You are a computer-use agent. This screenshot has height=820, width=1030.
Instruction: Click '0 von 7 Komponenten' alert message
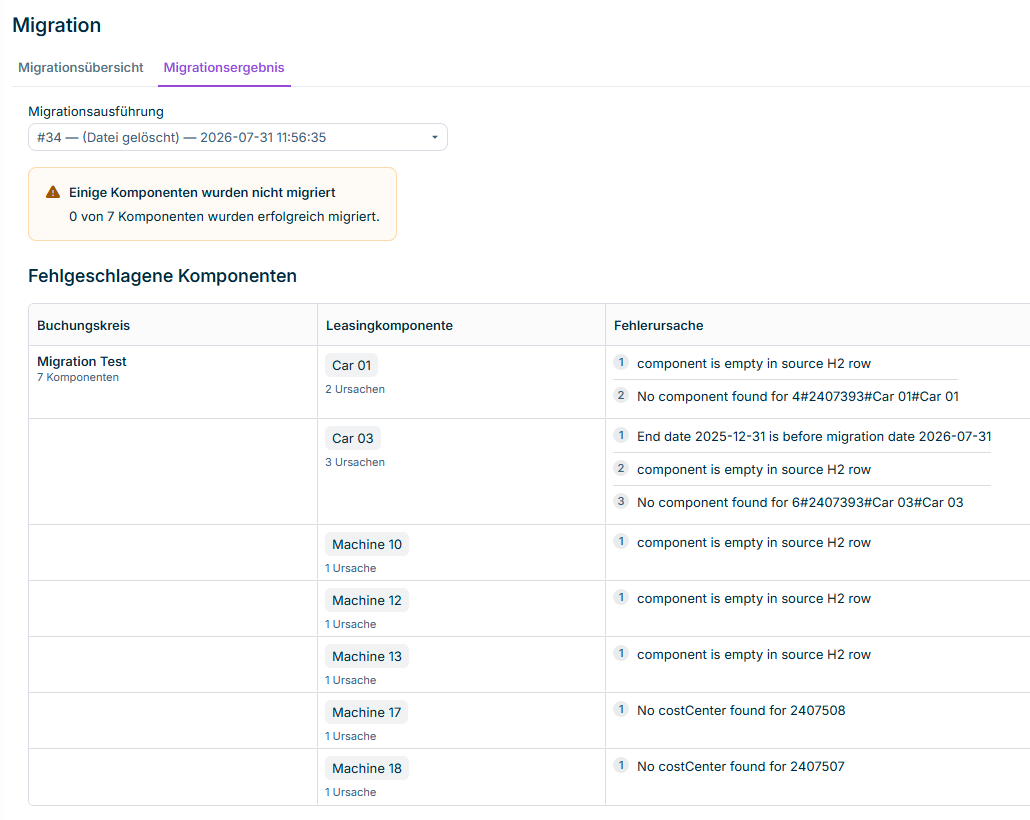(x=224, y=216)
